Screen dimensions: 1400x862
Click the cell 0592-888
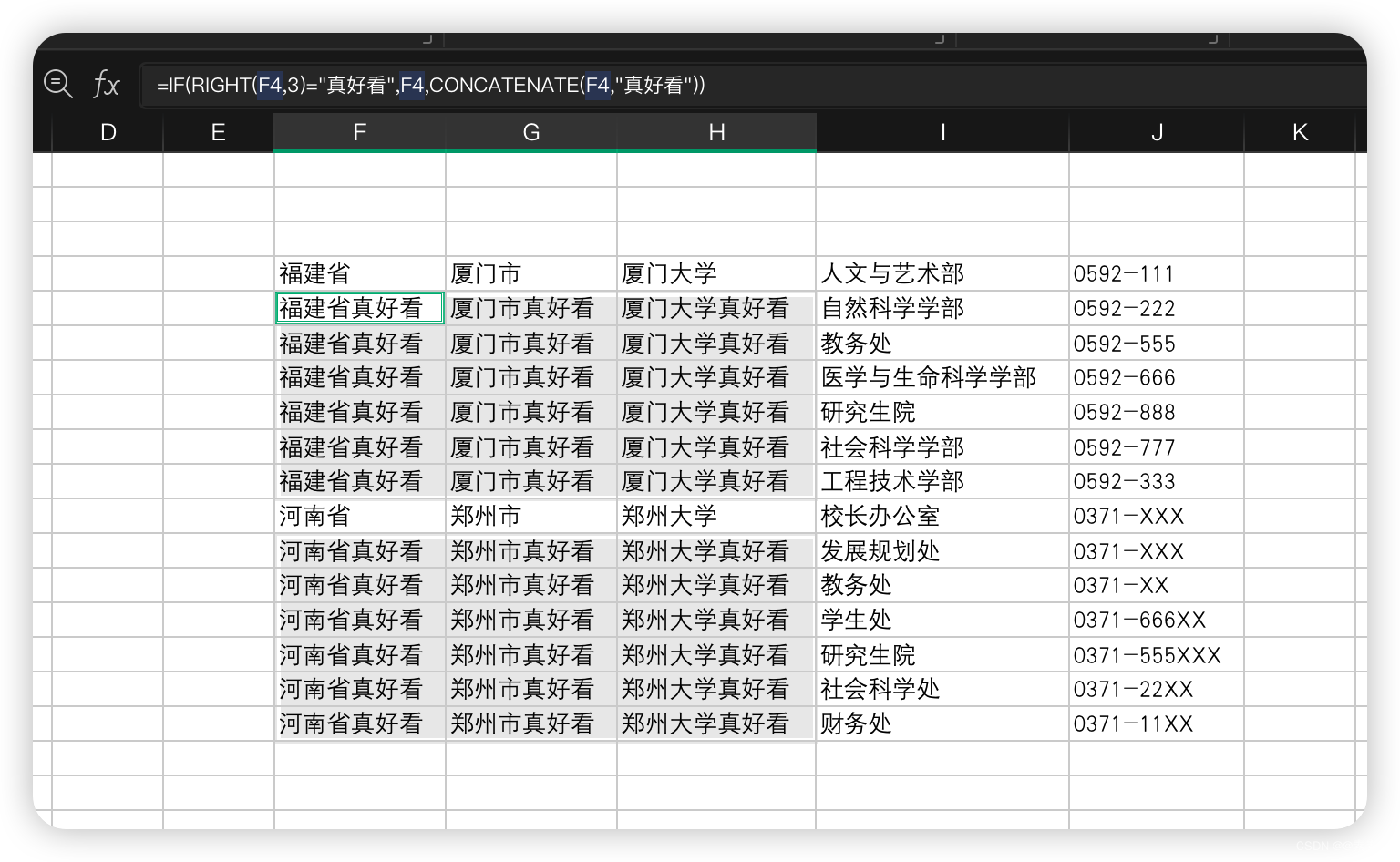coord(1157,412)
